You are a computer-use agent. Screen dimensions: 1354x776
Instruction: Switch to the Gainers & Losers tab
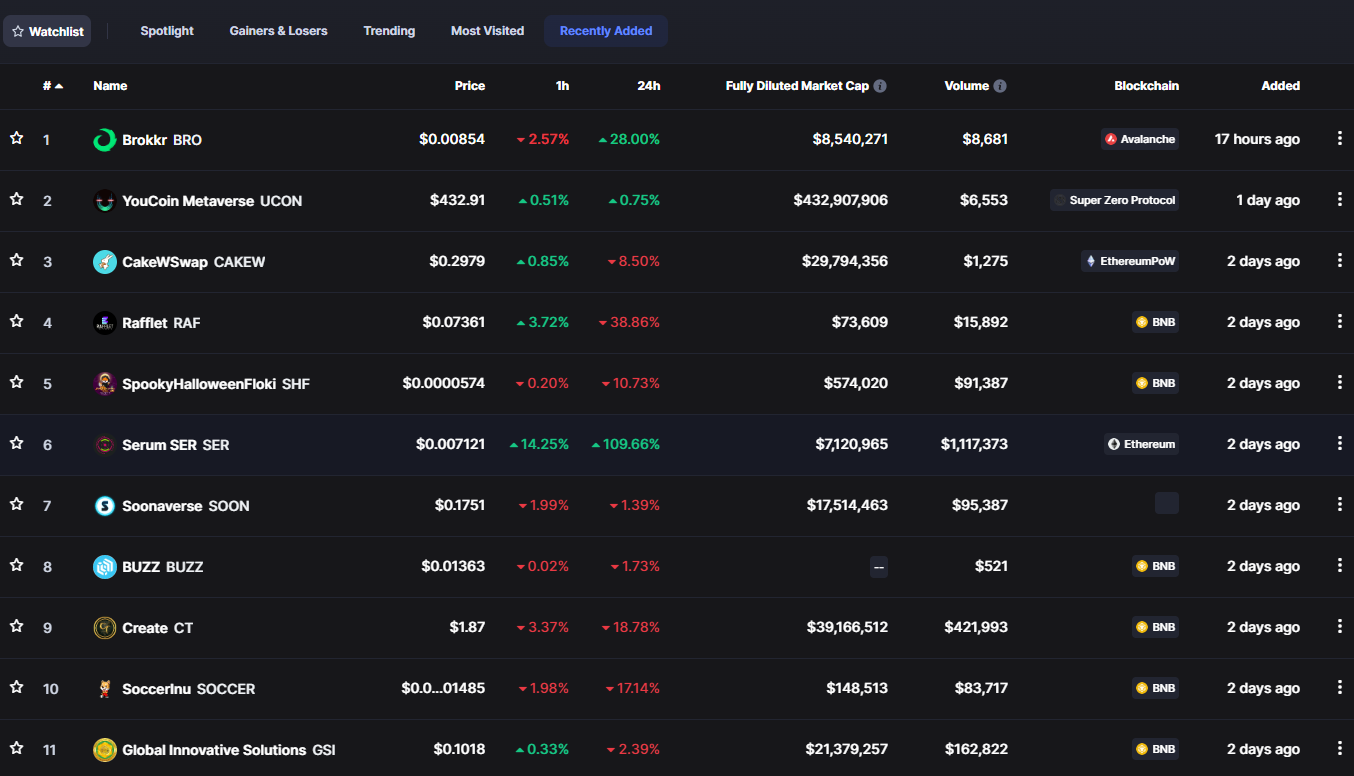[x=279, y=31]
